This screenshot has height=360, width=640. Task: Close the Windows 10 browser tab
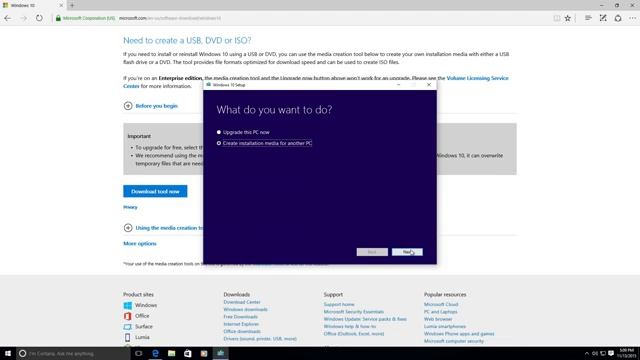tap(61, 5)
